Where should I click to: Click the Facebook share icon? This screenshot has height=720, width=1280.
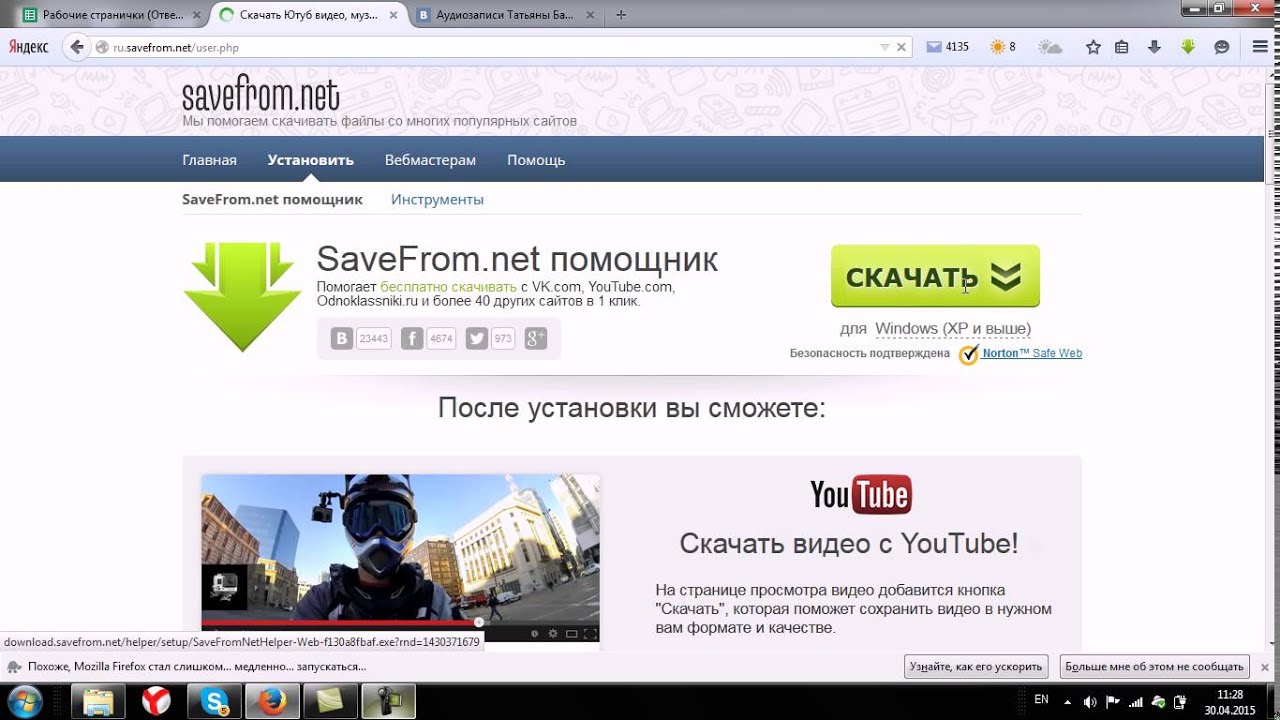412,339
